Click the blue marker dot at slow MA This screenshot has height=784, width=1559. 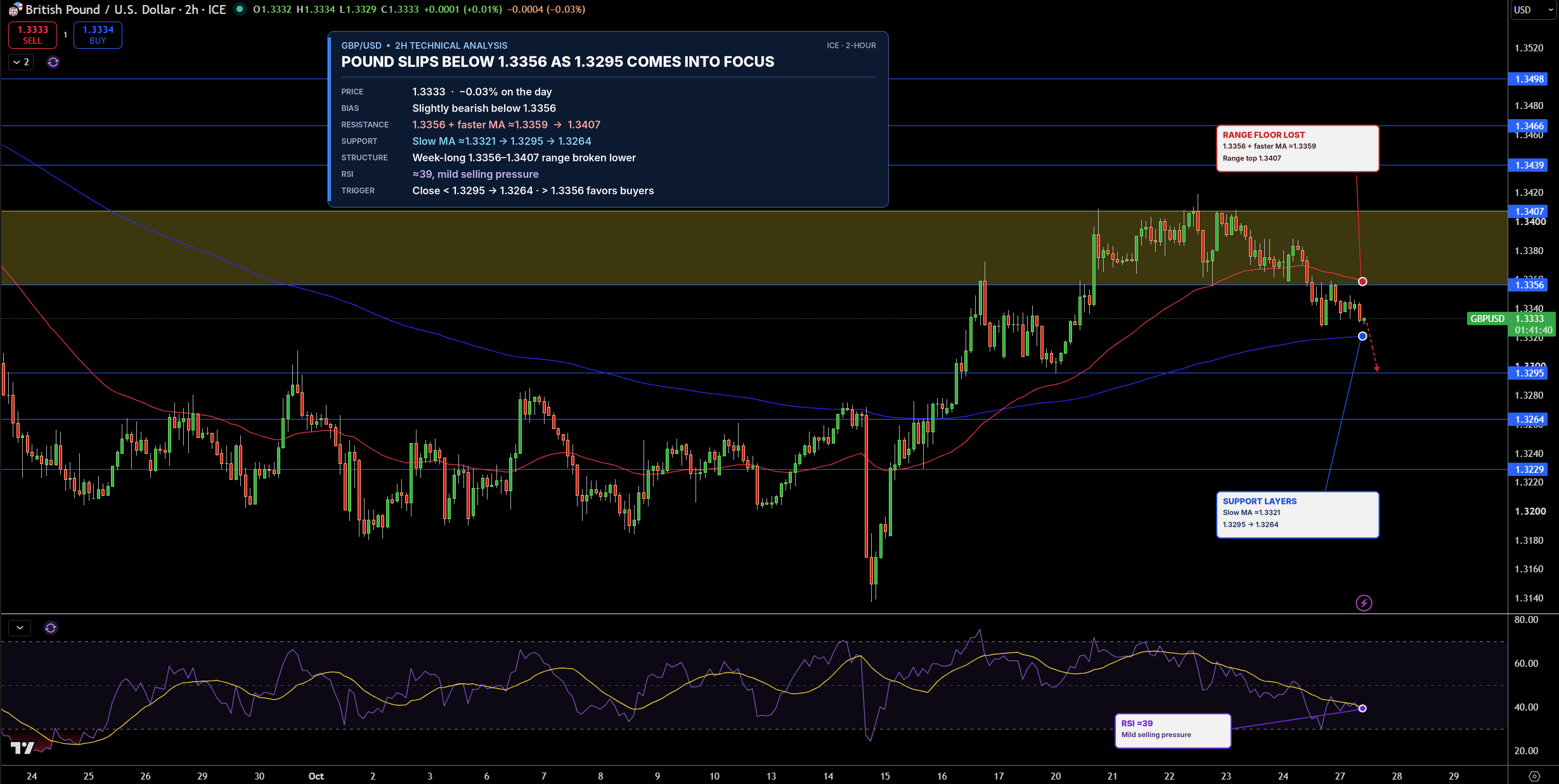click(x=1362, y=336)
